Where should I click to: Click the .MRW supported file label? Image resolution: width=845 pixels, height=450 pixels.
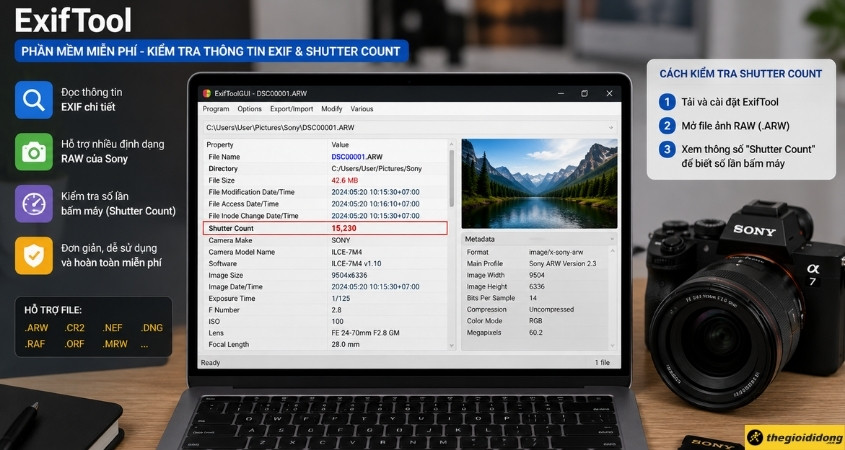pyautogui.click(x=114, y=344)
